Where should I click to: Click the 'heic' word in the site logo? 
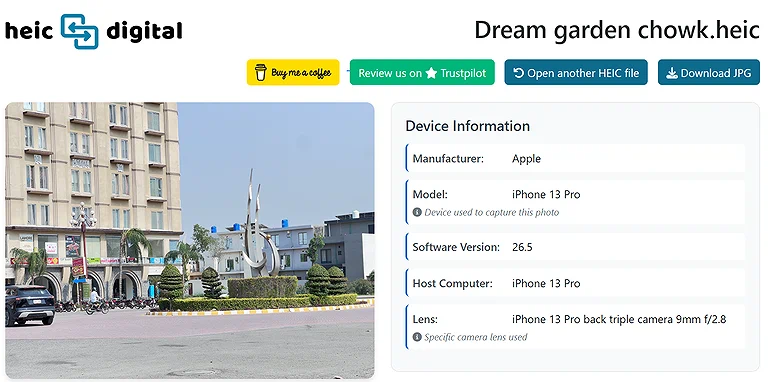click(x=29, y=30)
